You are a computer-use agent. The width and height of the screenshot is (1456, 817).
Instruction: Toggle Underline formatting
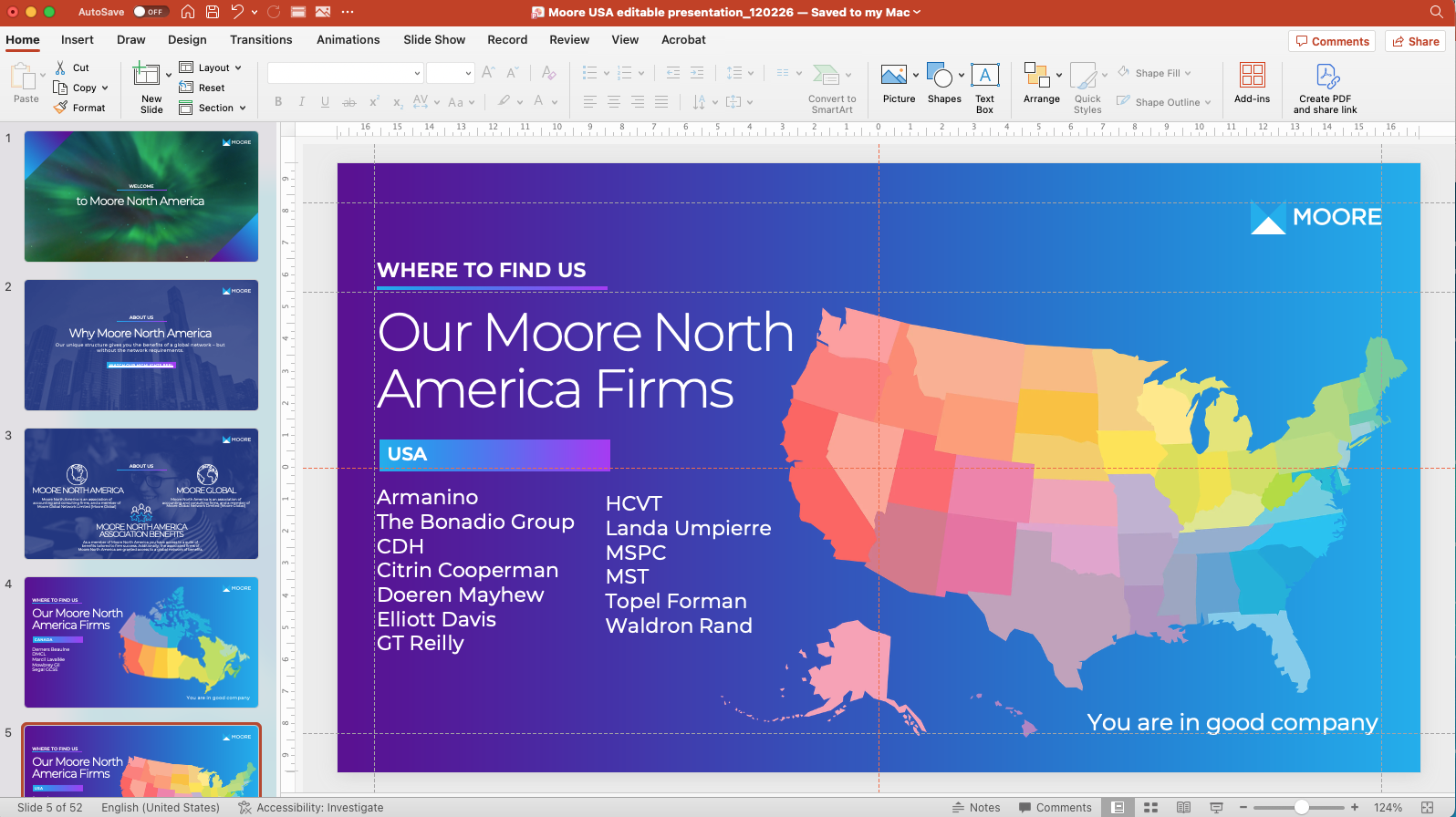pos(325,102)
